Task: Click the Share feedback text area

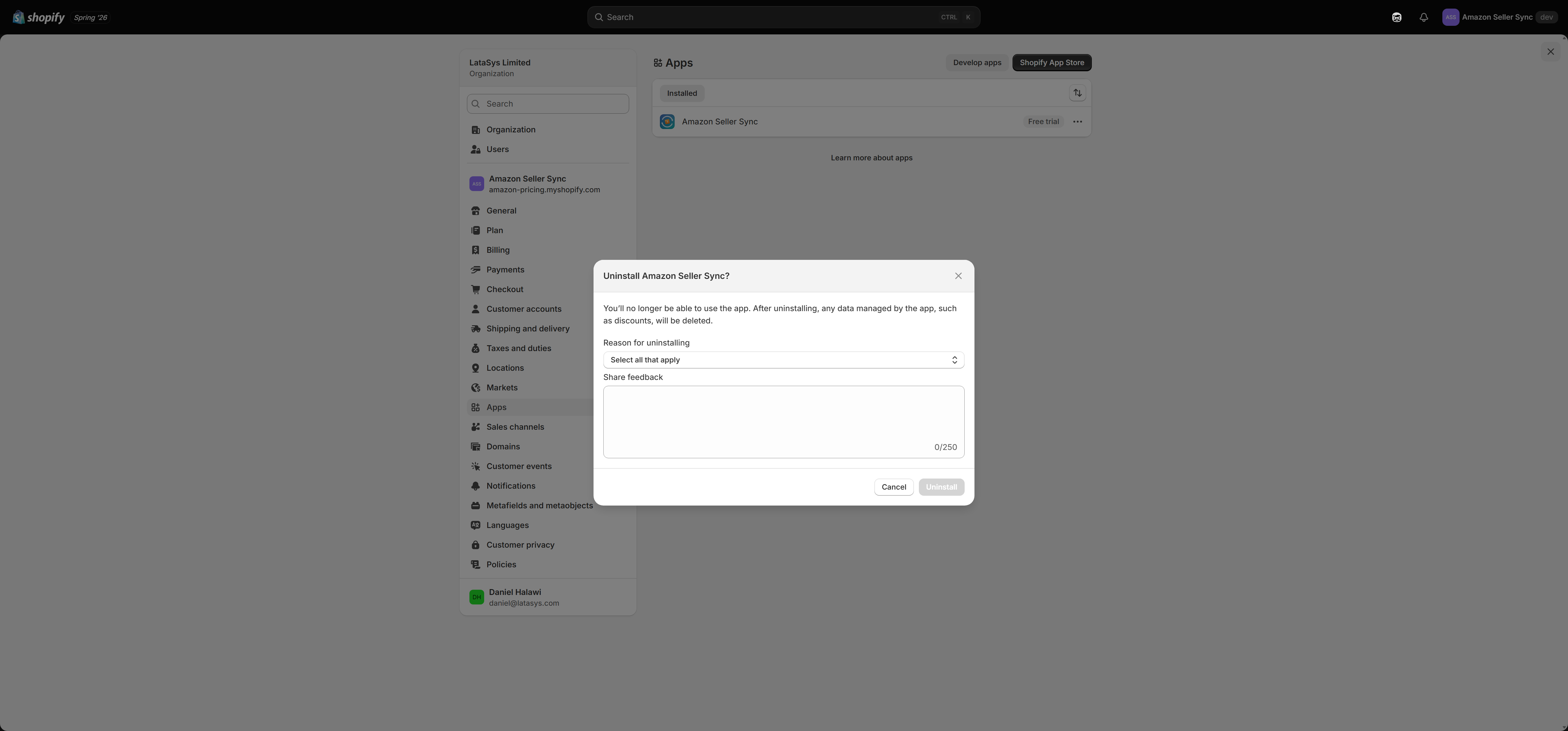Action: pyautogui.click(x=783, y=422)
